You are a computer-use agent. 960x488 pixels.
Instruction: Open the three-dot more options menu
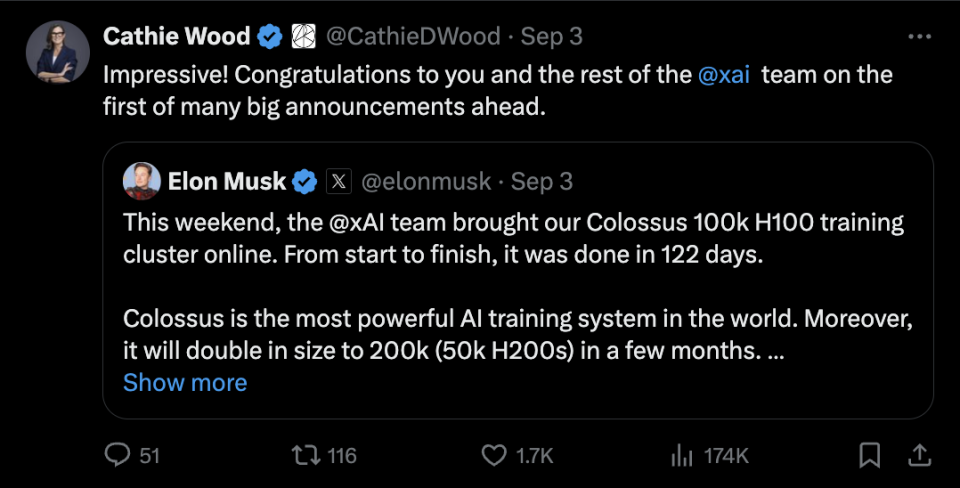pos(918,37)
